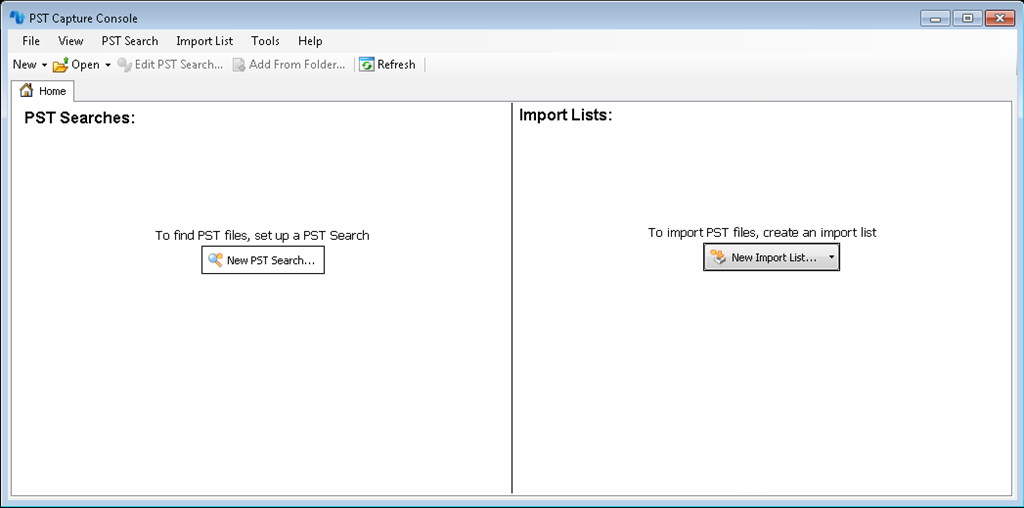Open the Import List menu

(x=204, y=40)
